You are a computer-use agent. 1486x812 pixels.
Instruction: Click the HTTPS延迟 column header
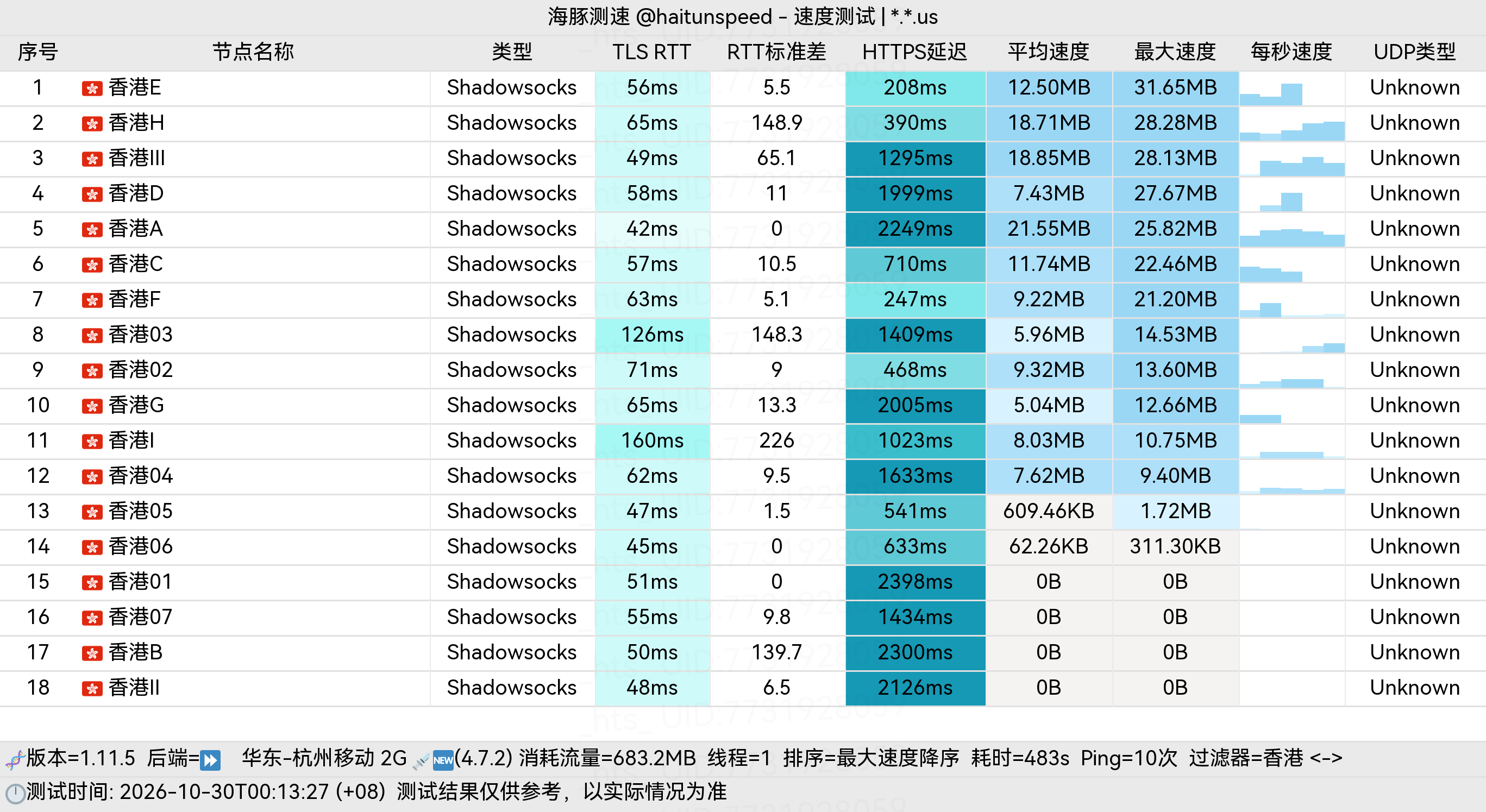[x=914, y=52]
